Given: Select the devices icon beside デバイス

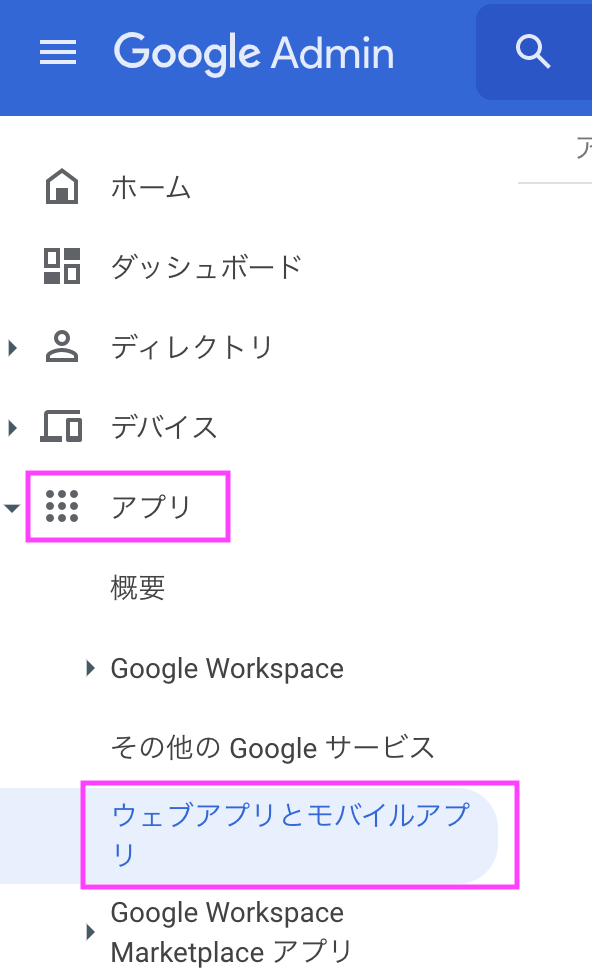Looking at the screenshot, I should point(62,426).
